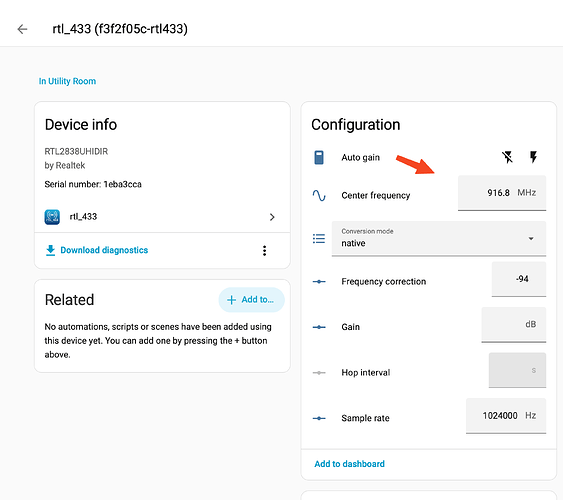The image size is (563, 500).
Task: Open the In Utility Room area link
Action: (x=67, y=81)
